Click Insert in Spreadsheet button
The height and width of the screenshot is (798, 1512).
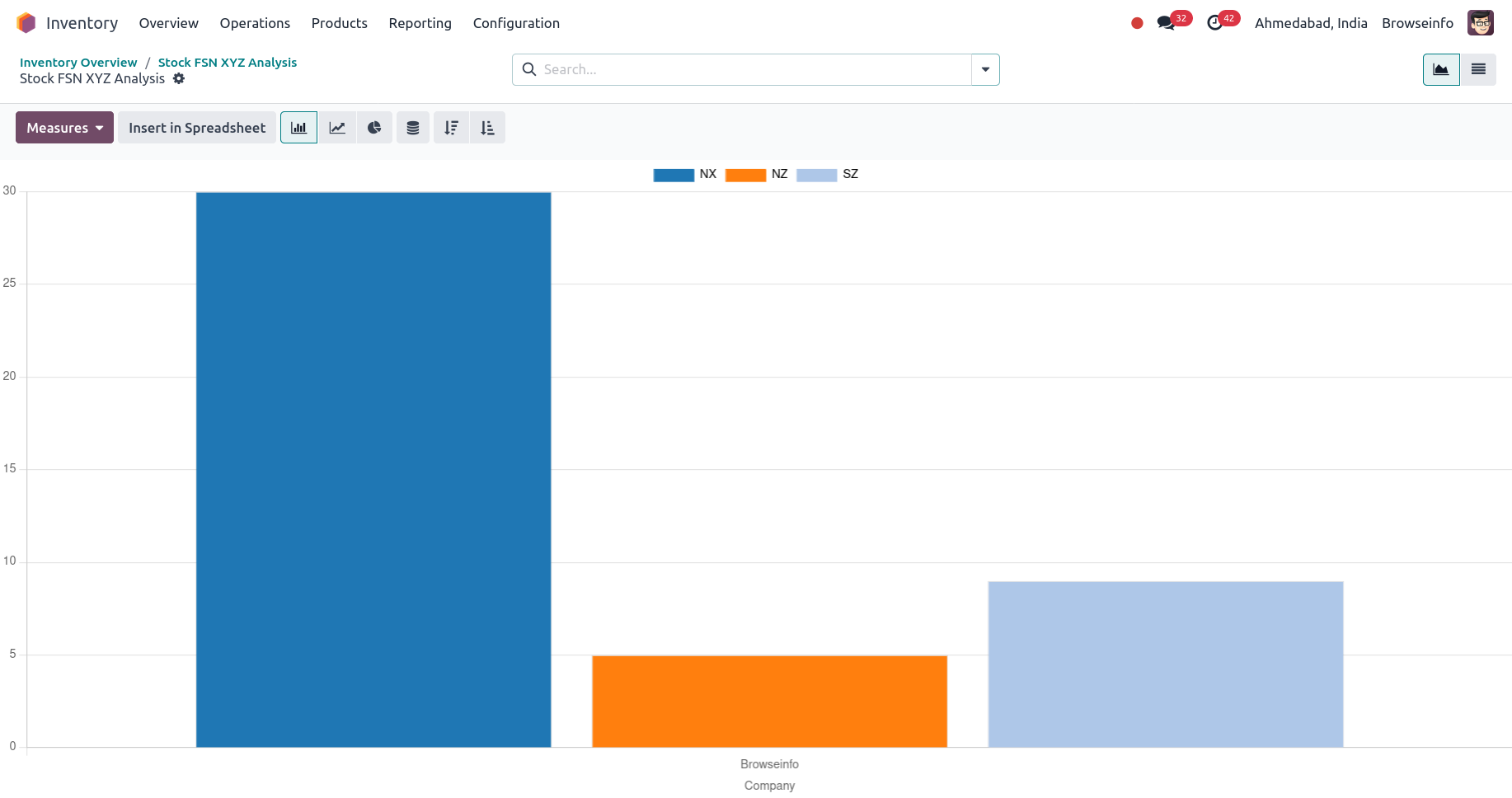pyautogui.click(x=197, y=128)
